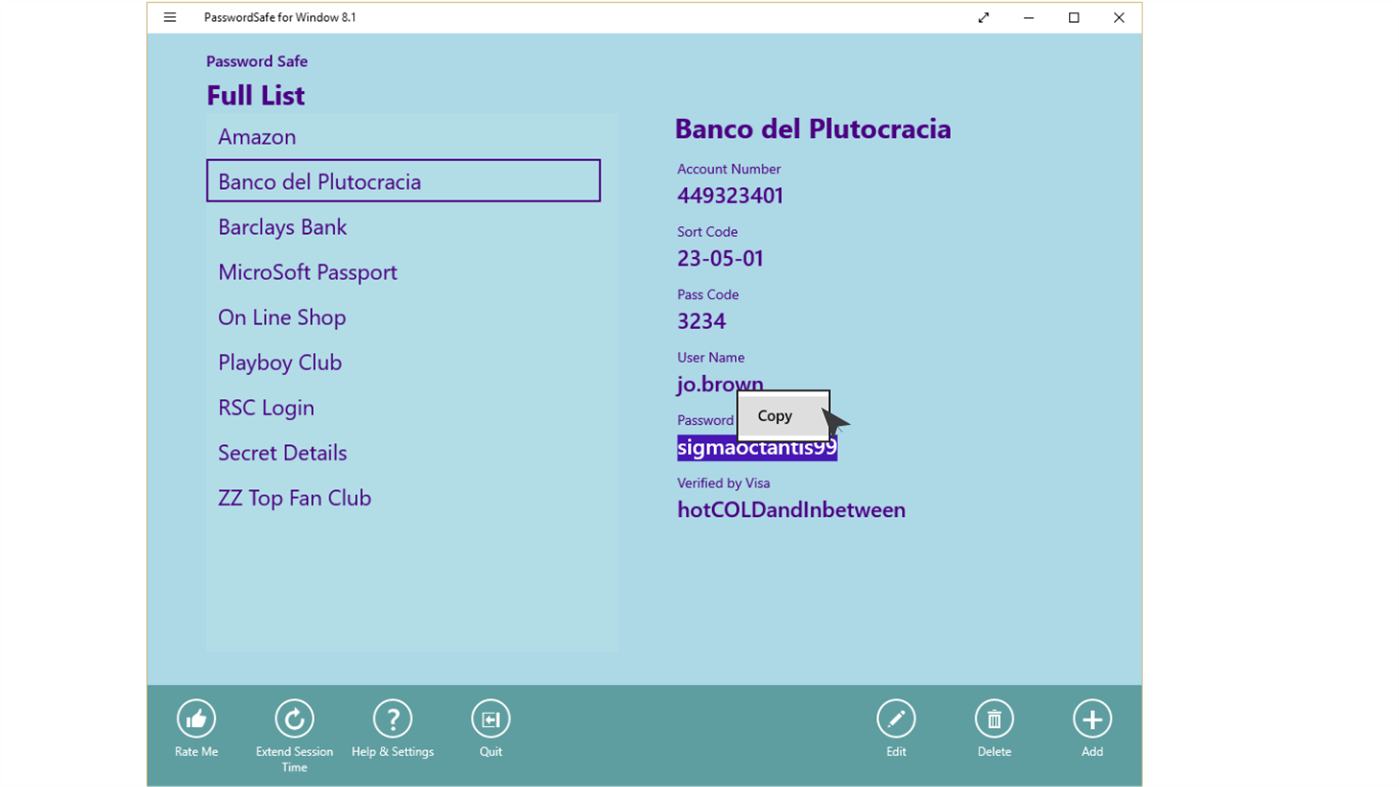This screenshot has height=787, width=1399.
Task: Select the On Line Shop entry
Action: [x=281, y=317]
